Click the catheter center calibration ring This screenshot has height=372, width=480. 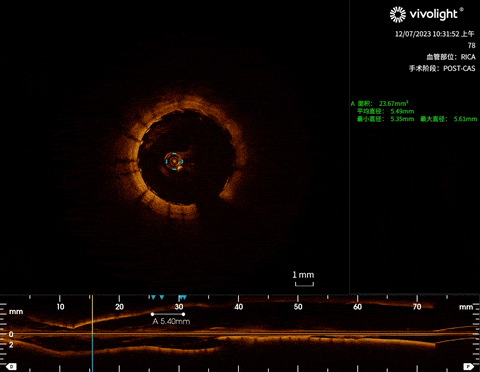(174, 161)
